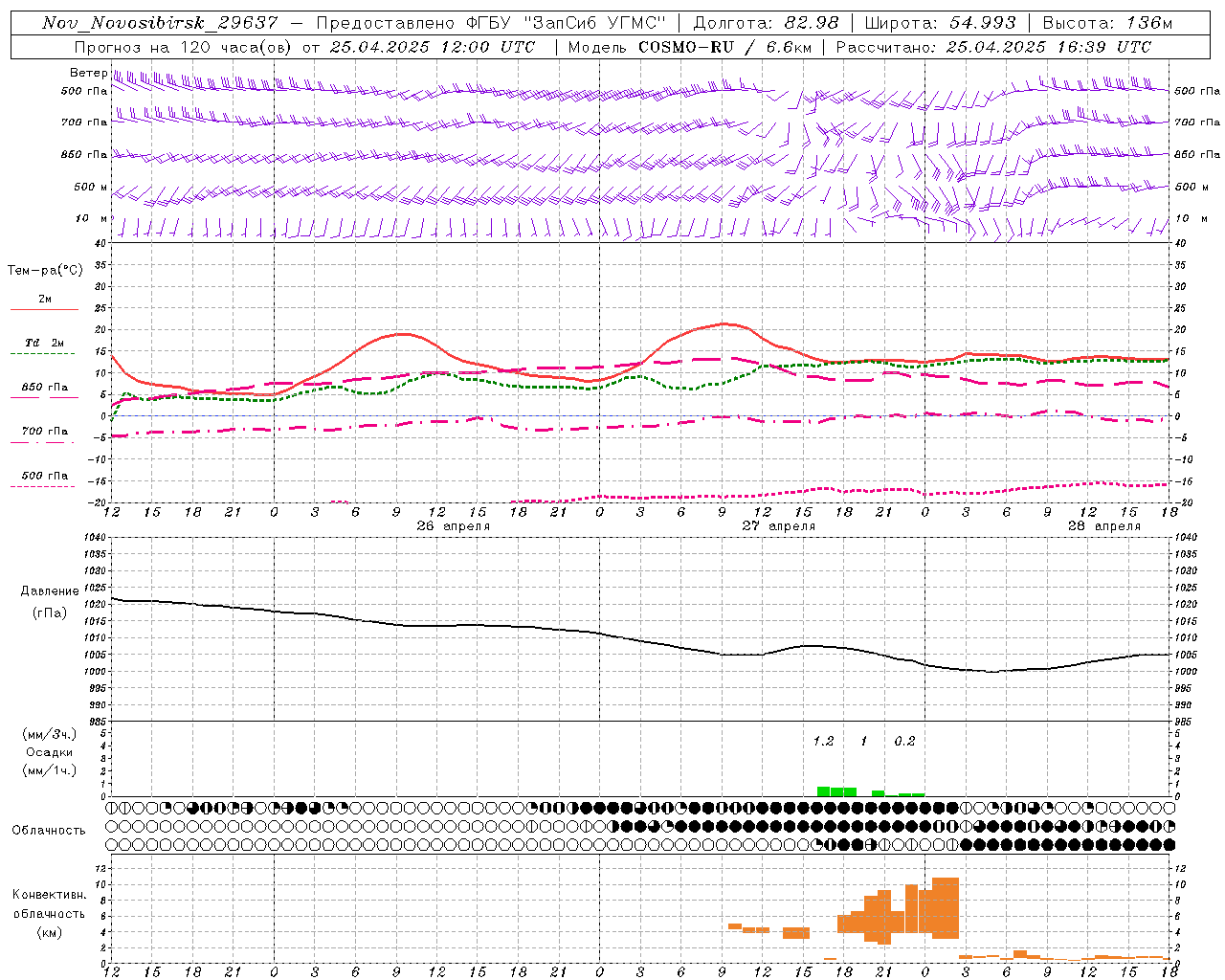This screenshot has width=1225, height=980.
Task: Click the model name COSMO-RU / 6.6км
Action: click(x=725, y=47)
